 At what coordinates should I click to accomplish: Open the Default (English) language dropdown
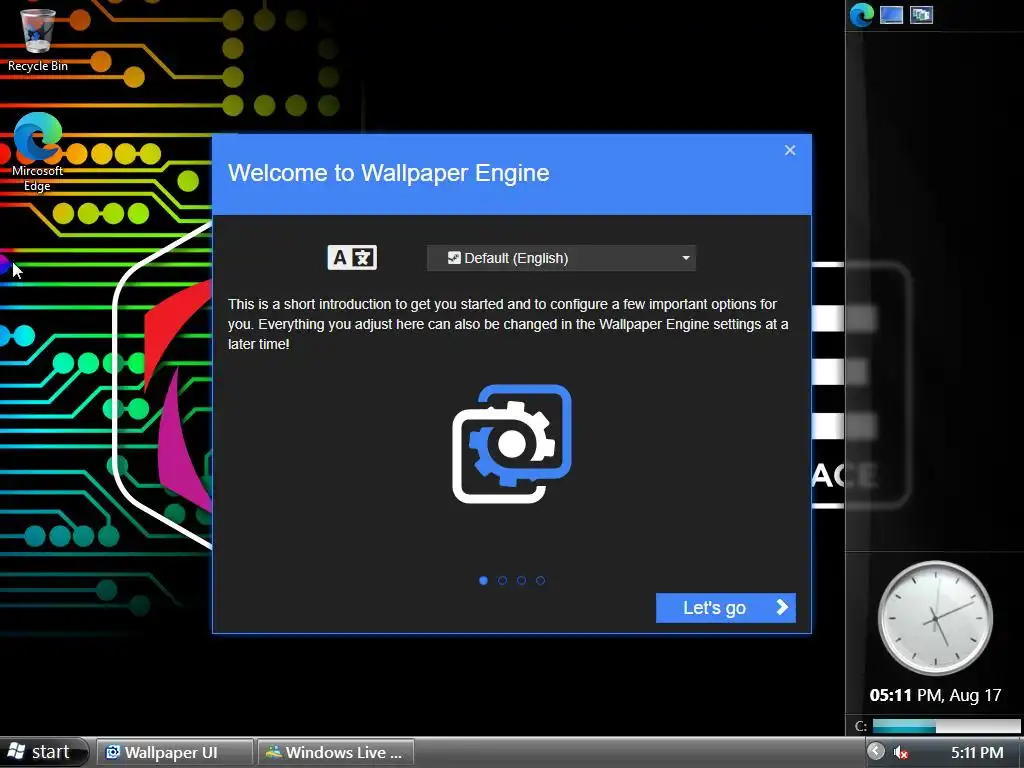561,258
